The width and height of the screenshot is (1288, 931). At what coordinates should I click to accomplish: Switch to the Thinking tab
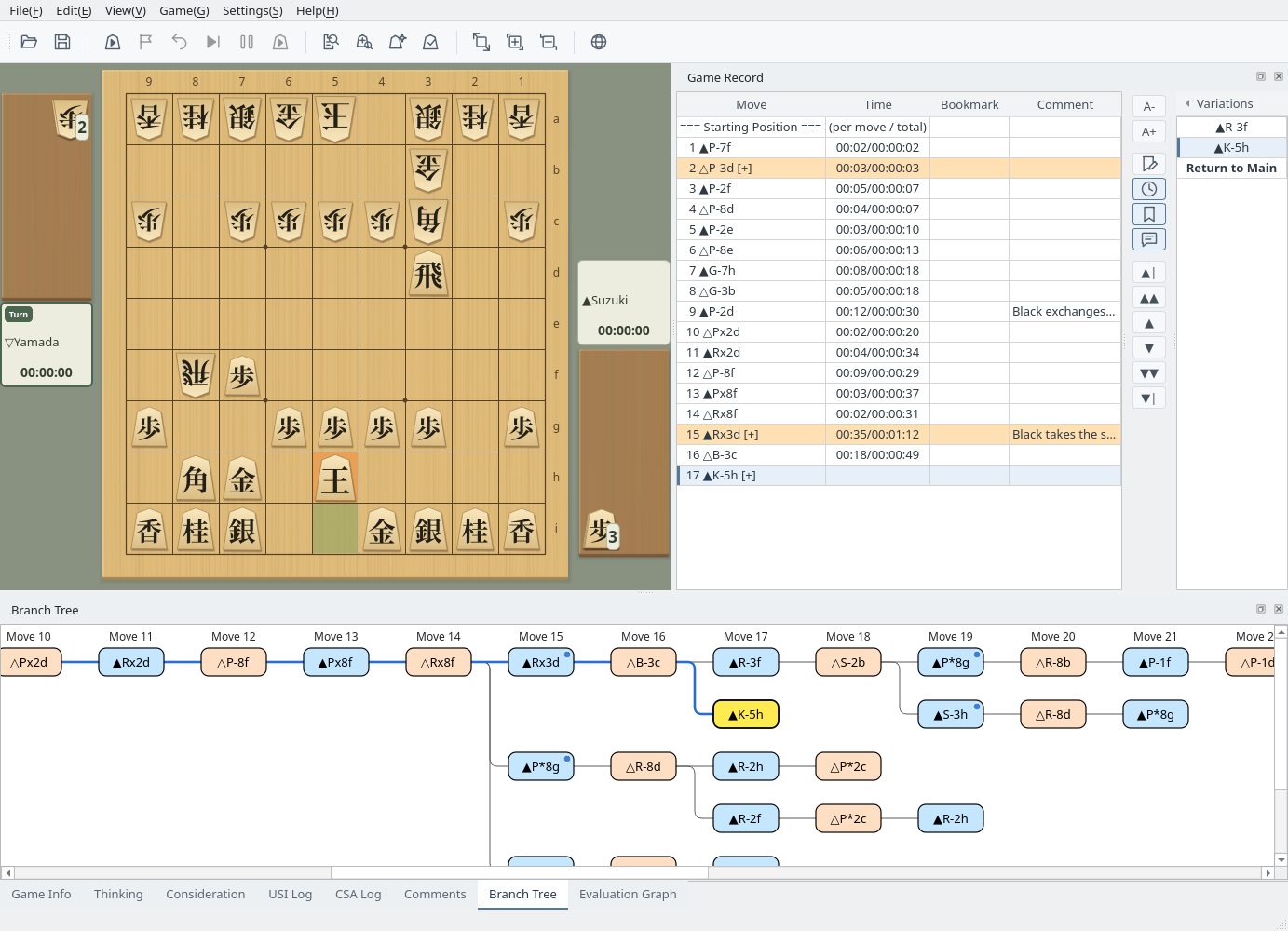pyautogui.click(x=118, y=894)
